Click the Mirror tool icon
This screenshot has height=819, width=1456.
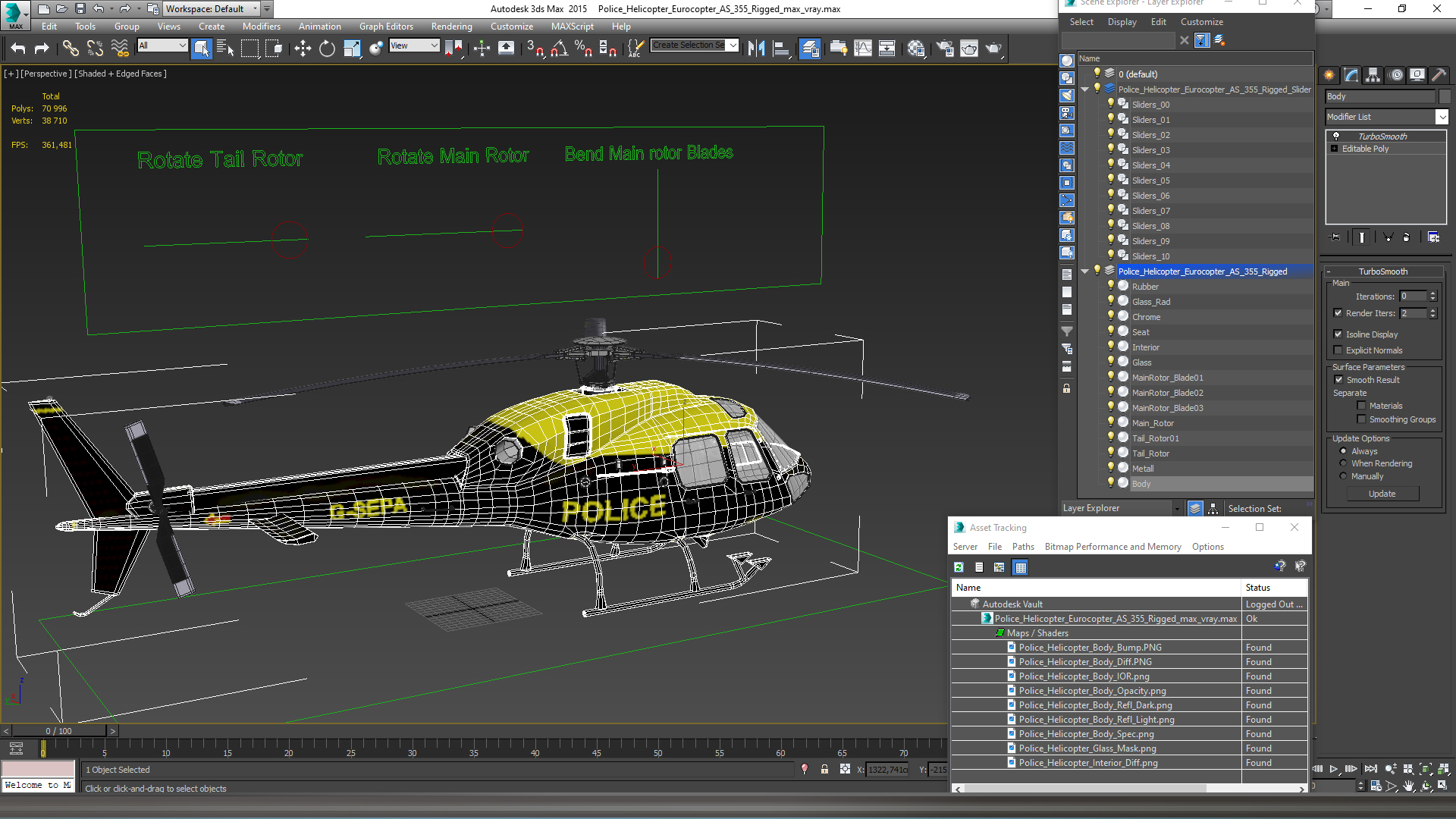click(756, 49)
